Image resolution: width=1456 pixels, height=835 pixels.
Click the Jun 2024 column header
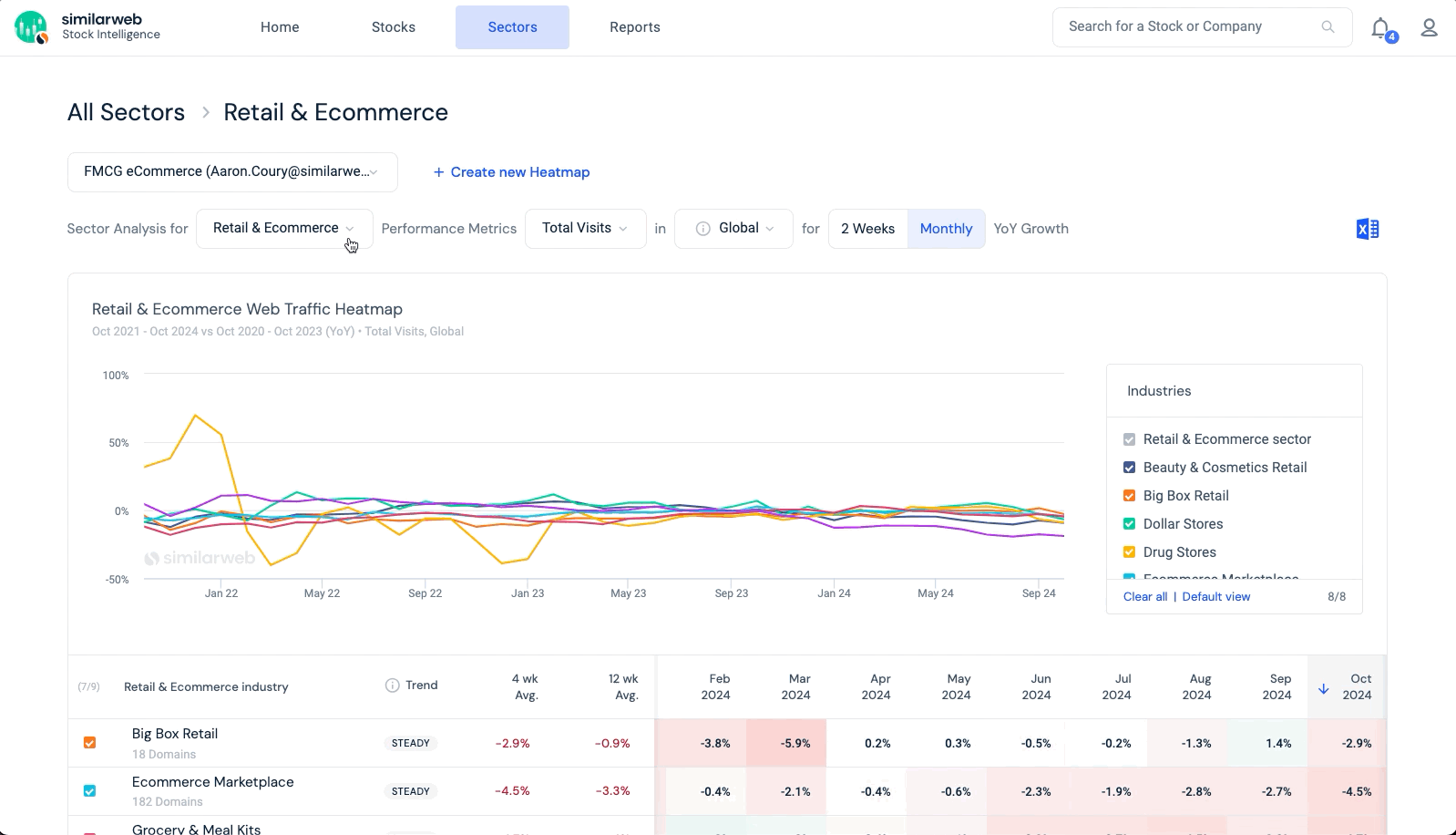click(x=1037, y=686)
